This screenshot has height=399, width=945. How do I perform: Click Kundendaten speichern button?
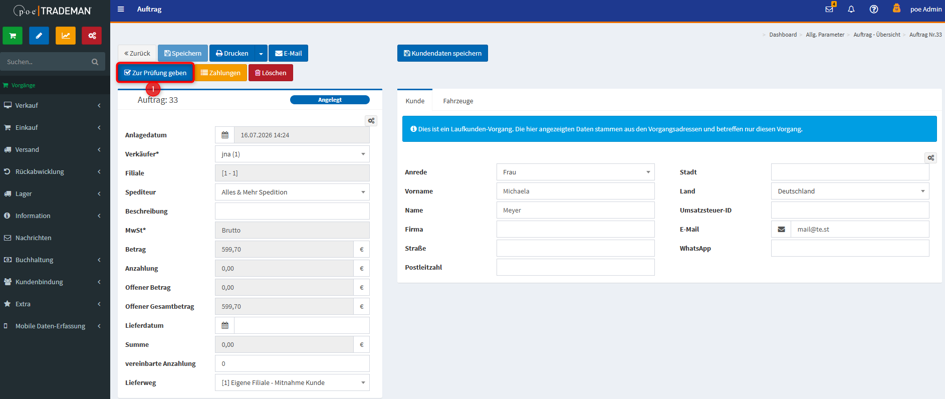[442, 53]
